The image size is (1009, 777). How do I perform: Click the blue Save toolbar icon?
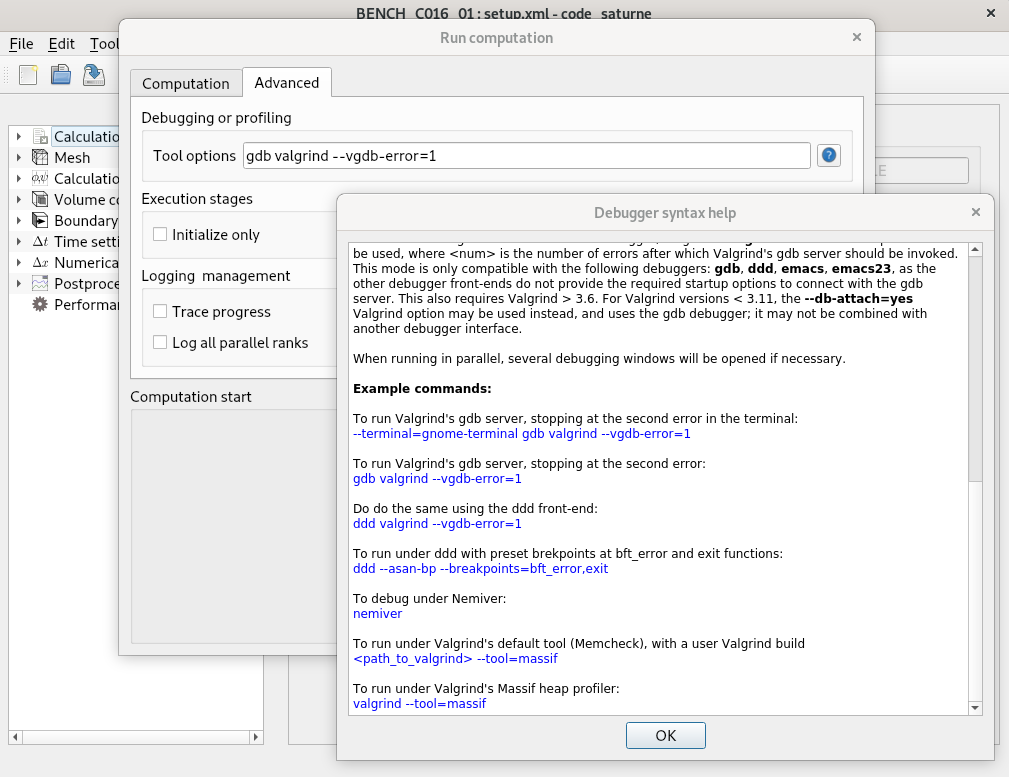pyautogui.click(x=94, y=75)
